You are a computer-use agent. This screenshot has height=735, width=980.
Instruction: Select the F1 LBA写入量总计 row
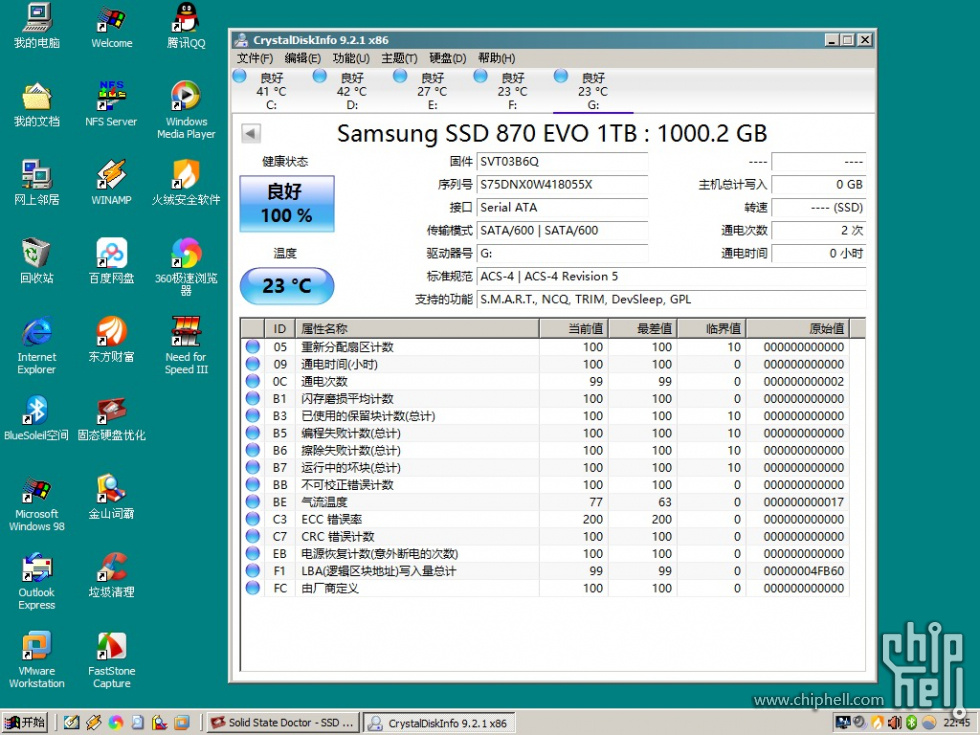click(546, 571)
